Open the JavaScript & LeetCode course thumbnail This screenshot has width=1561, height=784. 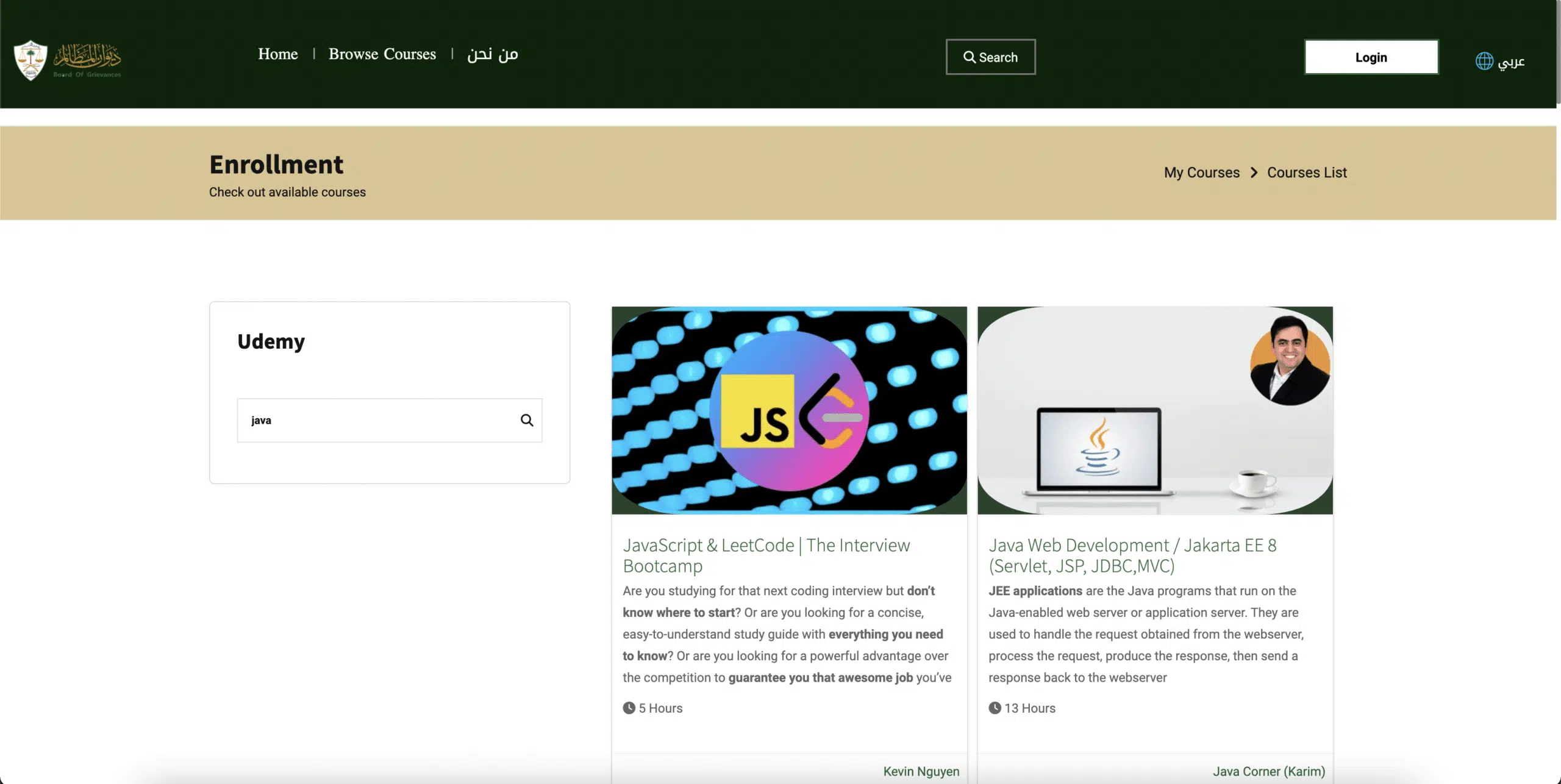pyautogui.click(x=789, y=410)
